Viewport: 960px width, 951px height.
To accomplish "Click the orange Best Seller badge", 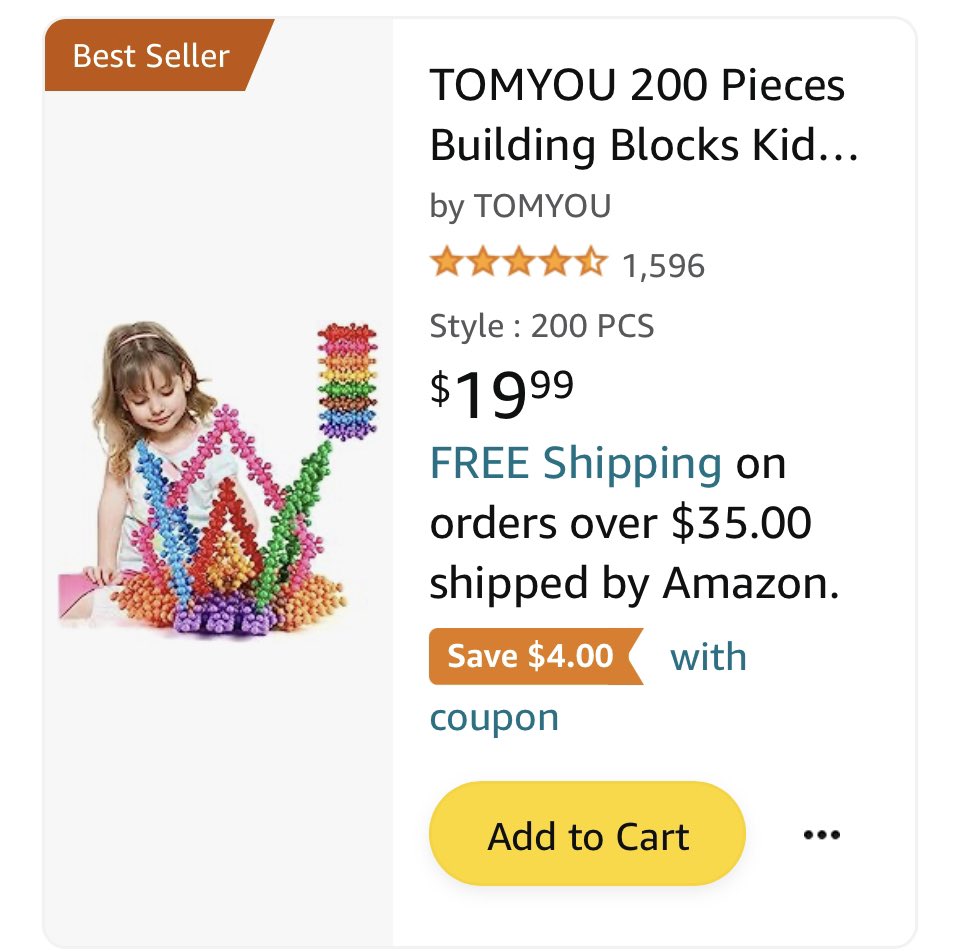I will click(x=152, y=55).
